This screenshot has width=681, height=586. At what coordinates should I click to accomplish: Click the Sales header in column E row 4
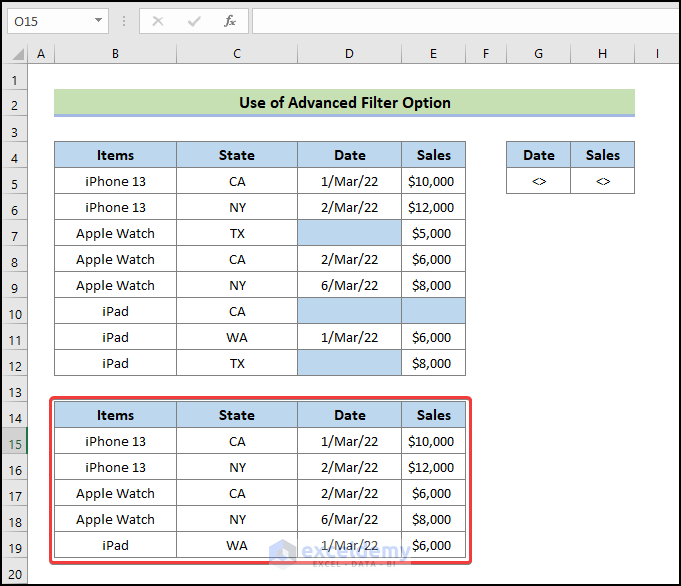(433, 155)
